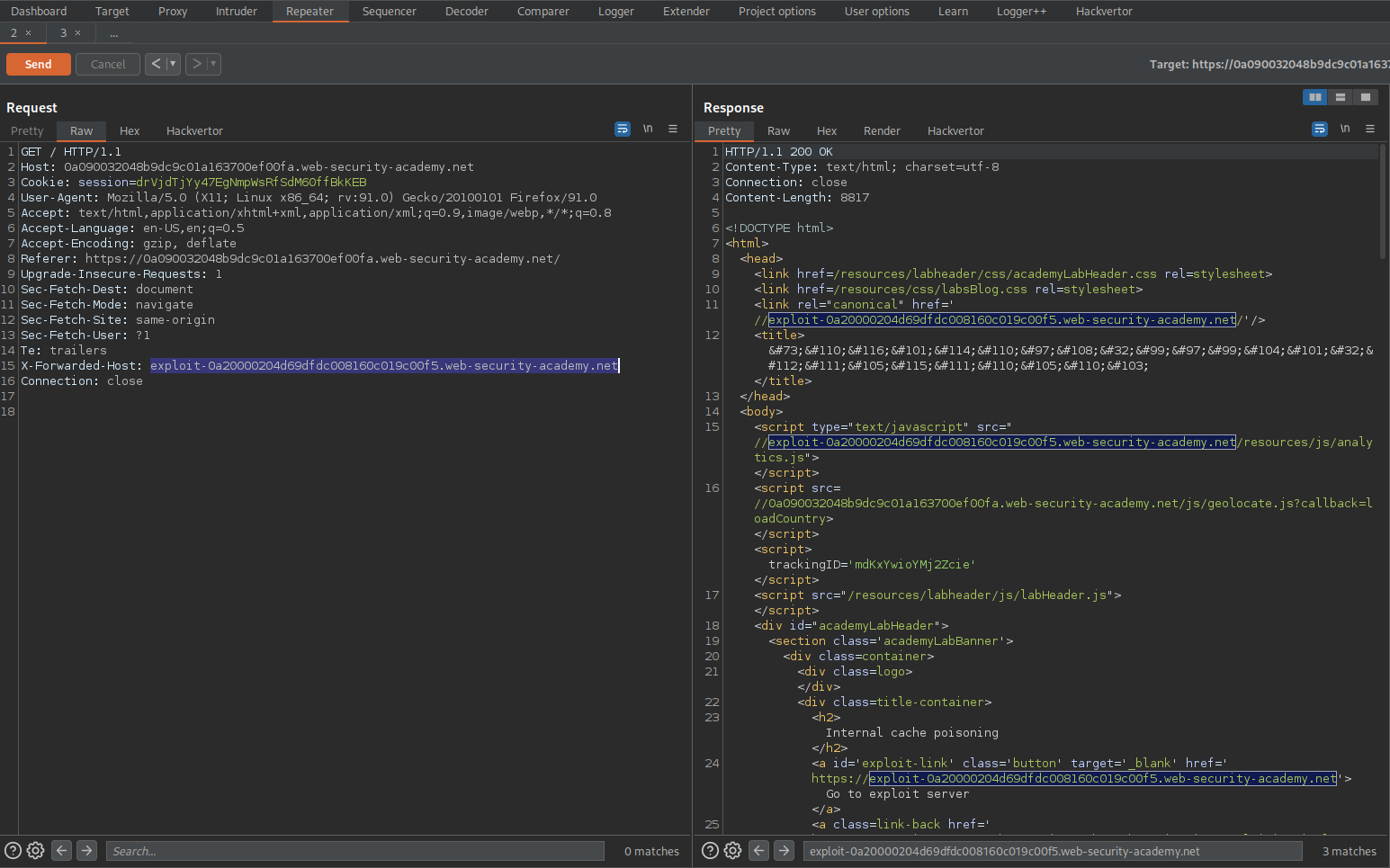
Task: Open the forward history dropdown arrow
Action: (213, 64)
